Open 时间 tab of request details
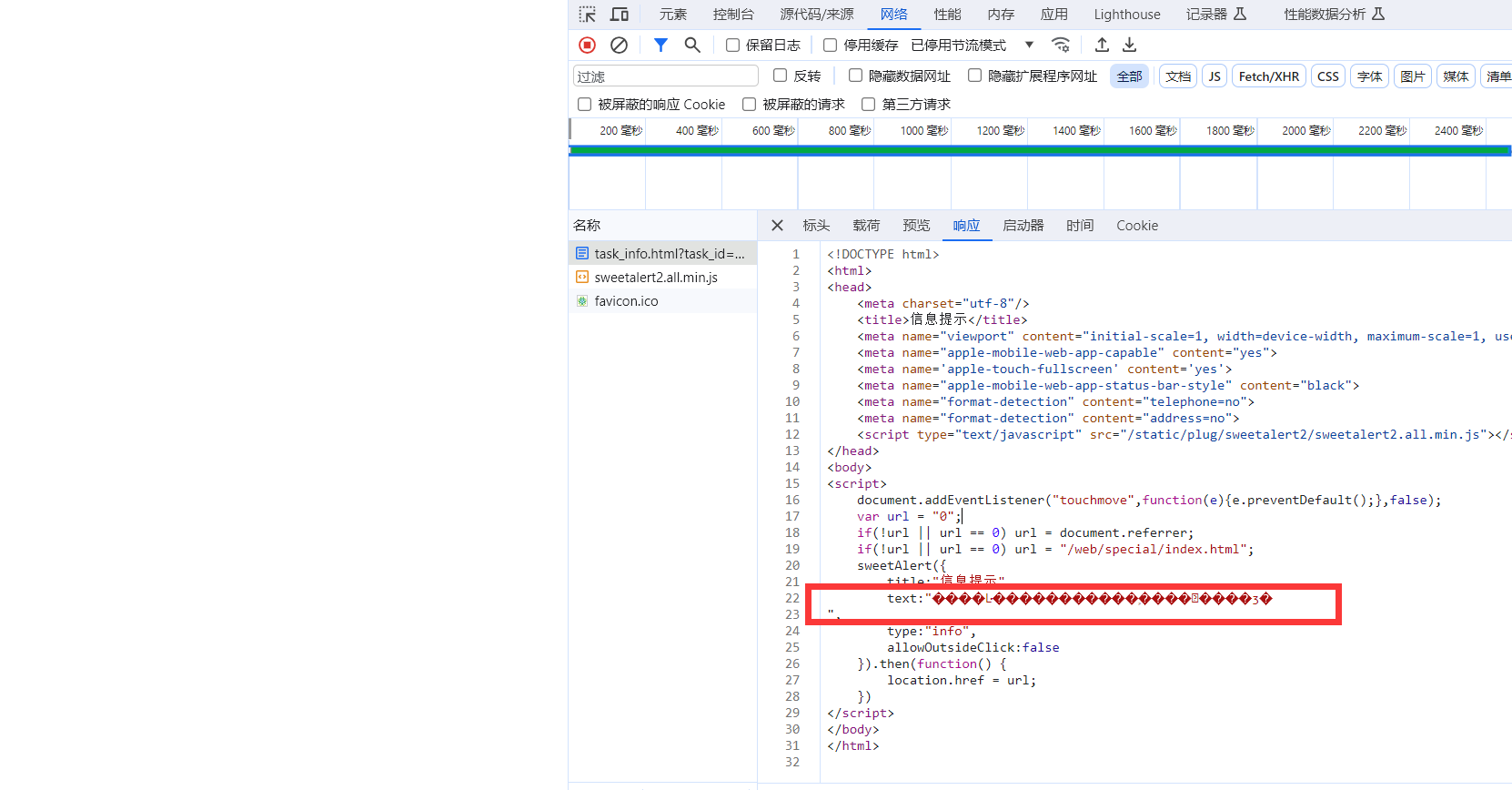This screenshot has height=790, width=1512. (x=1080, y=226)
